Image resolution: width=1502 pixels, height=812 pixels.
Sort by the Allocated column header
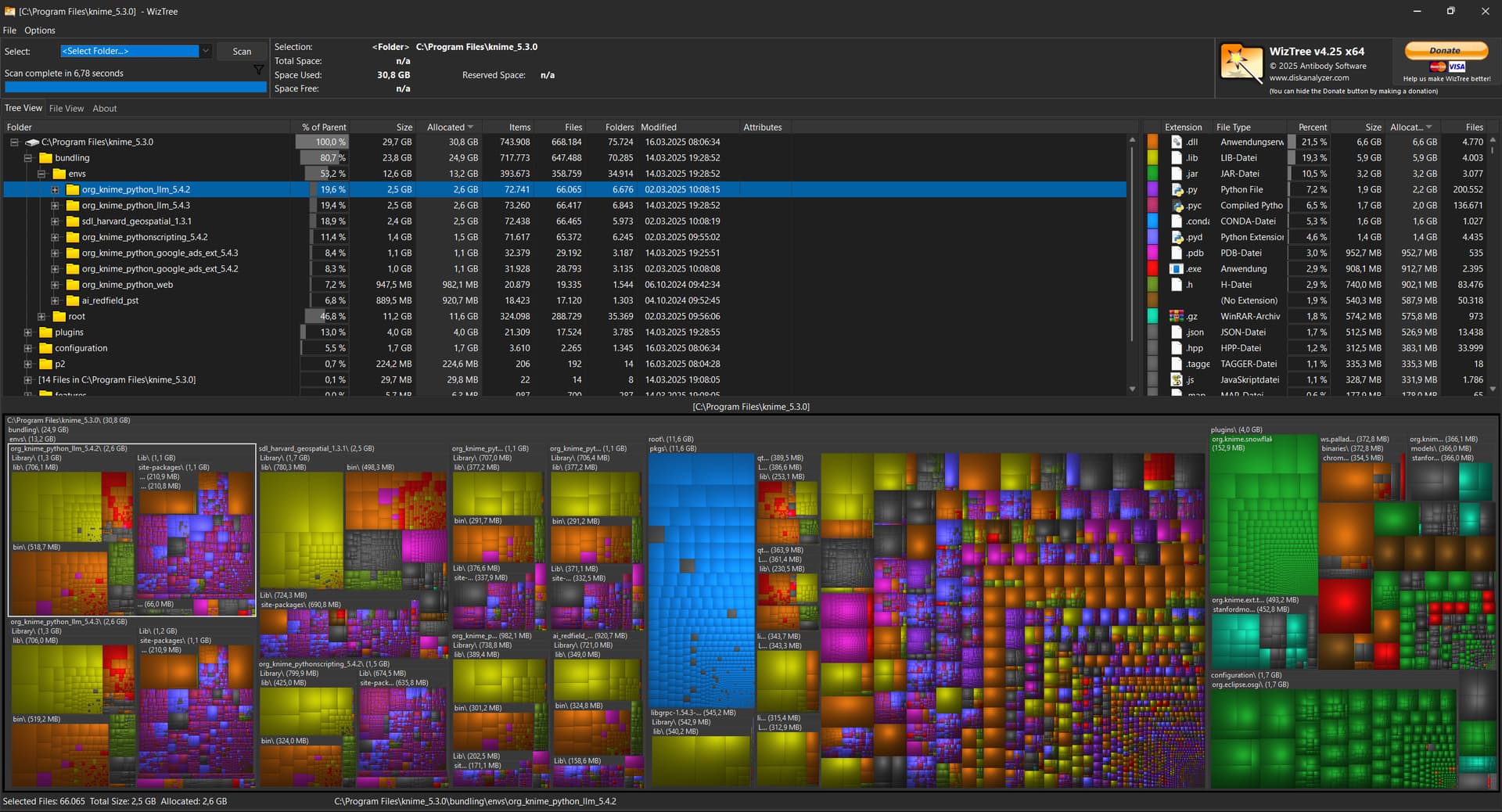point(450,127)
